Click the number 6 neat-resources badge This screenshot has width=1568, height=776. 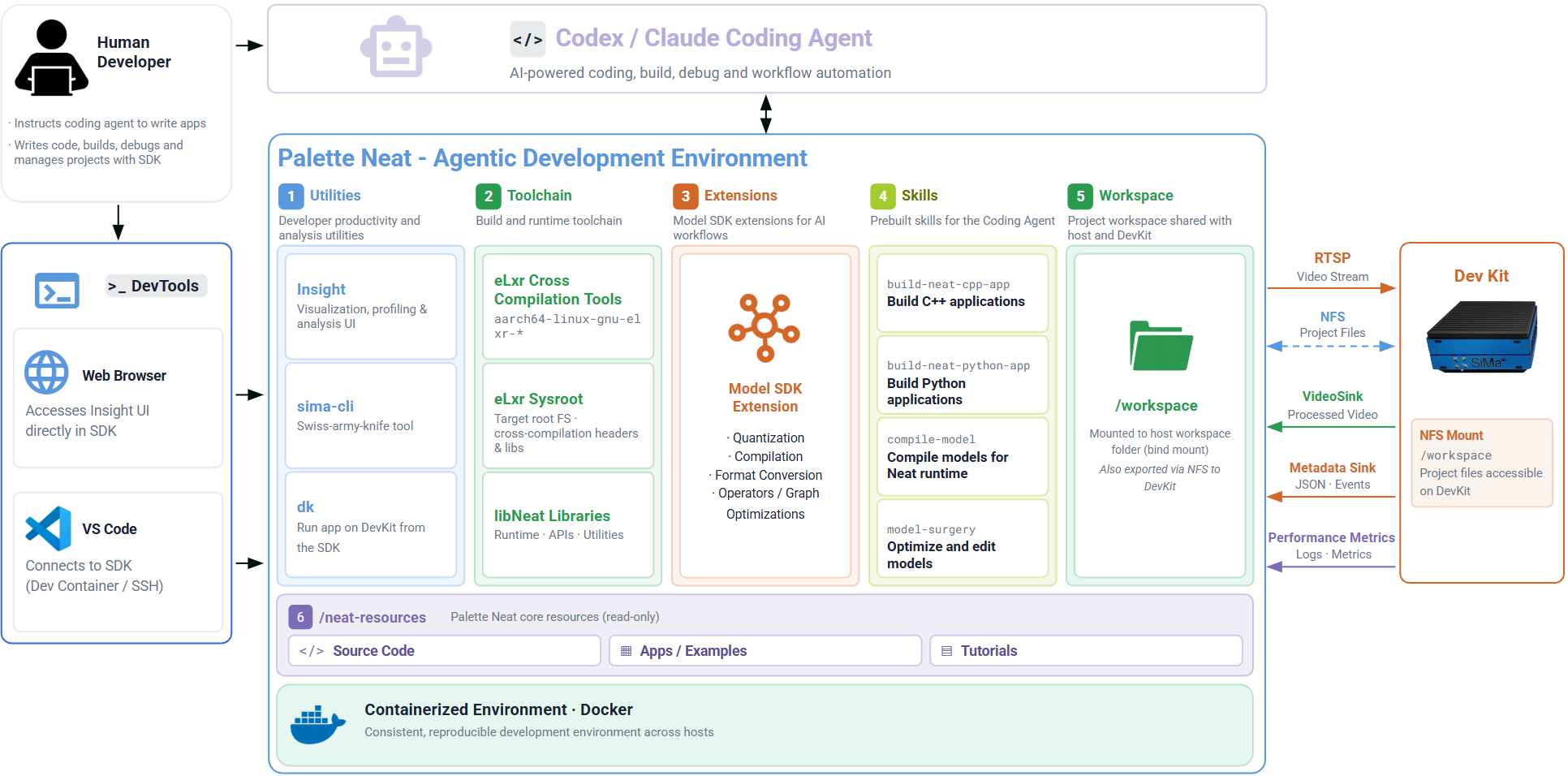300,617
